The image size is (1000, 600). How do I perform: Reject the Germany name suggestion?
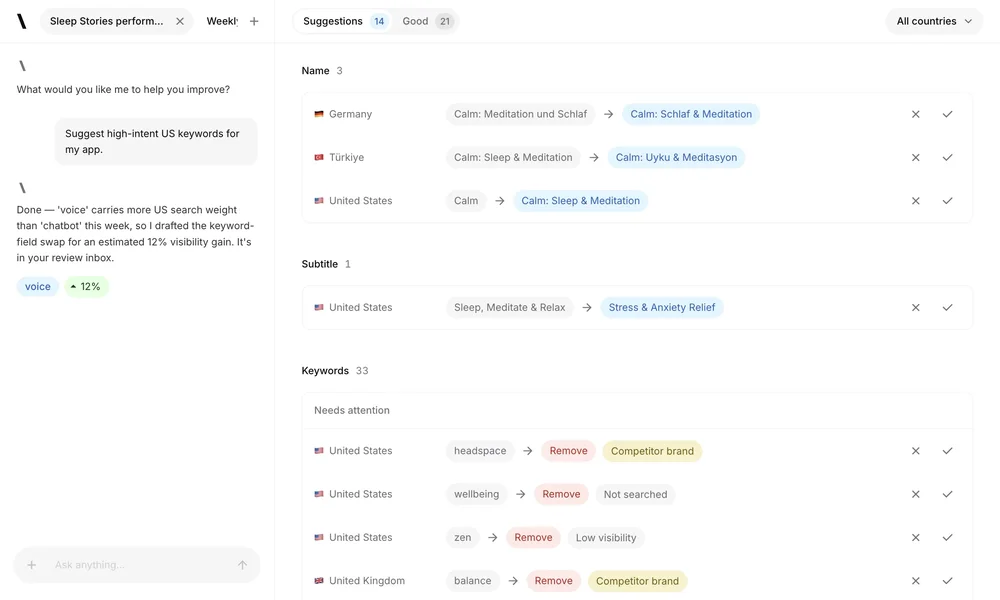click(x=915, y=114)
